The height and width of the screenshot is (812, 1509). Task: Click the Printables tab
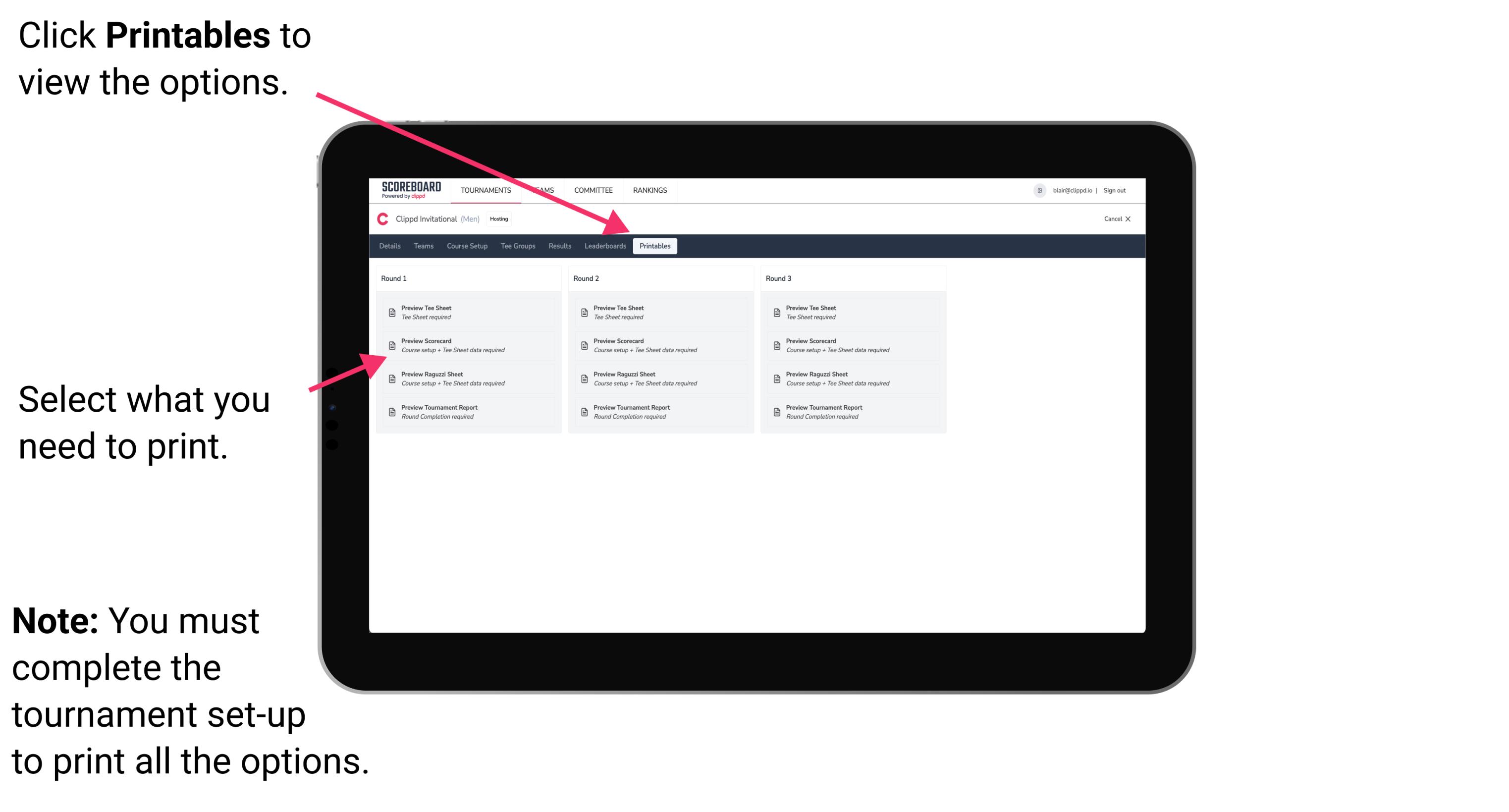pyautogui.click(x=654, y=247)
